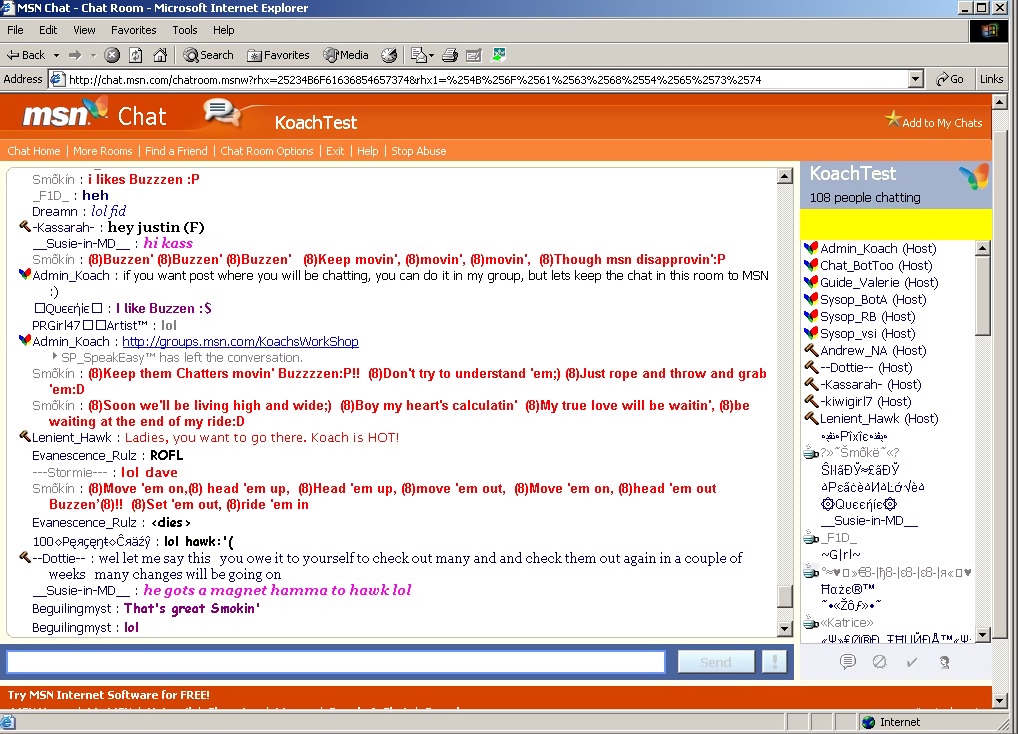Click the chat log scrollbar thumb

(x=785, y=596)
